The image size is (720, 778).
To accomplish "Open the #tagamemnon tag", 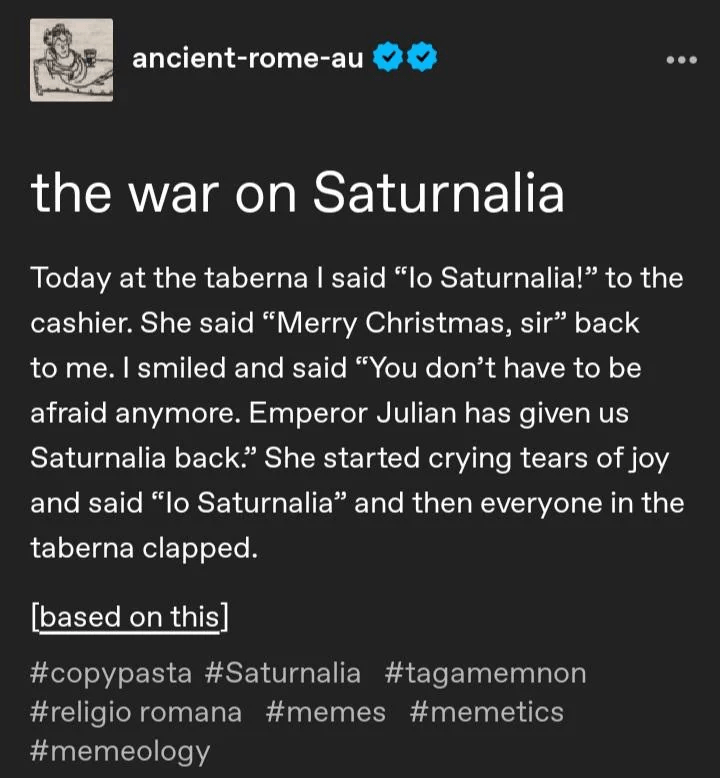I will click(484, 672).
